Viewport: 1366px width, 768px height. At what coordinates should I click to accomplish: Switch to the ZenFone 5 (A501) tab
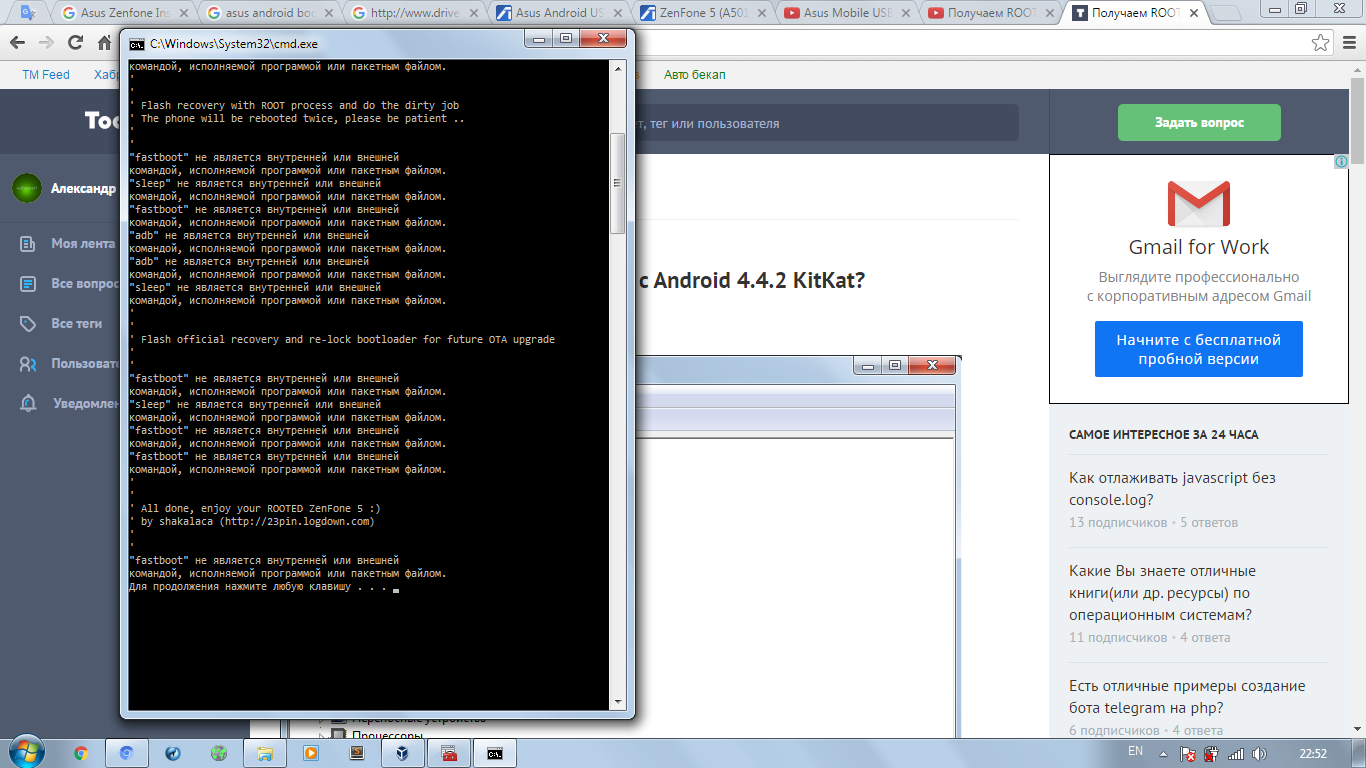[x=703, y=13]
